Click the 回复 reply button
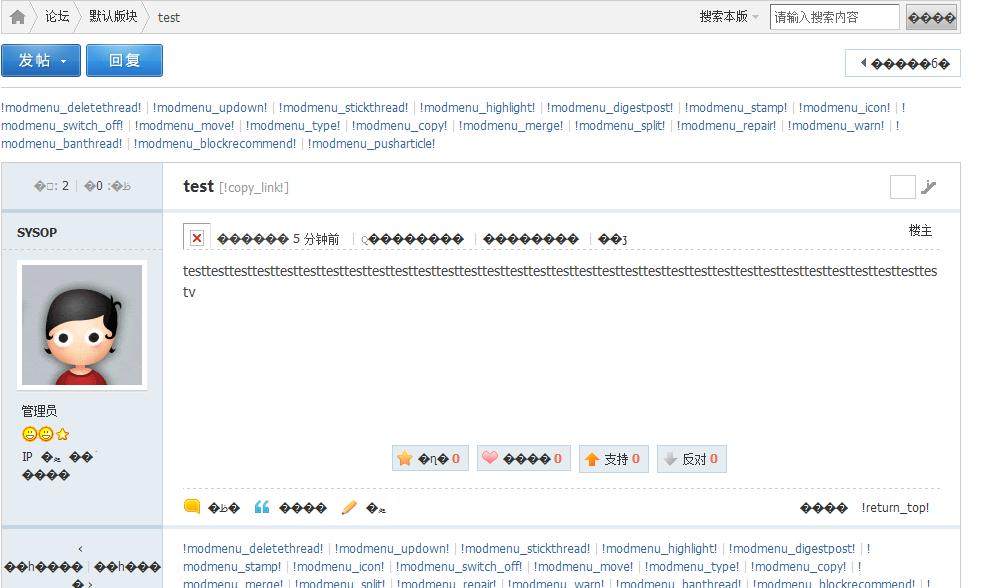The image size is (993, 588). tap(124, 60)
